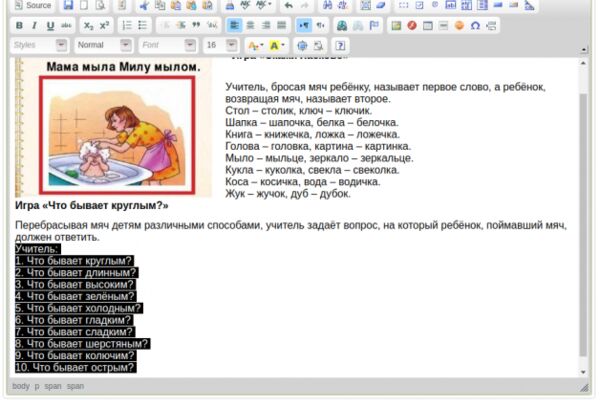Click Paste as plain text icon

191,5
